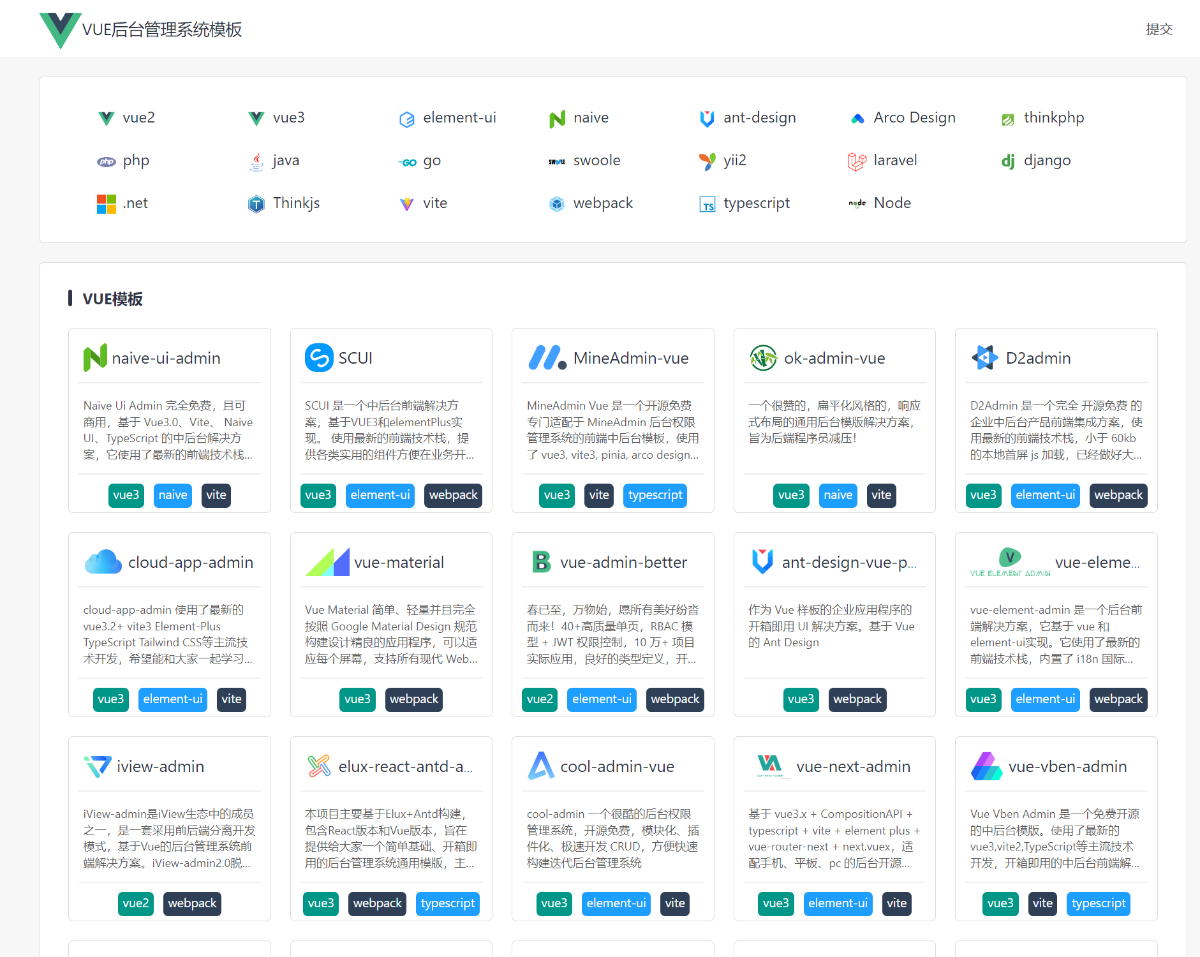1200x957 pixels.
Task: Select the laravel category icon
Action: [x=857, y=161]
